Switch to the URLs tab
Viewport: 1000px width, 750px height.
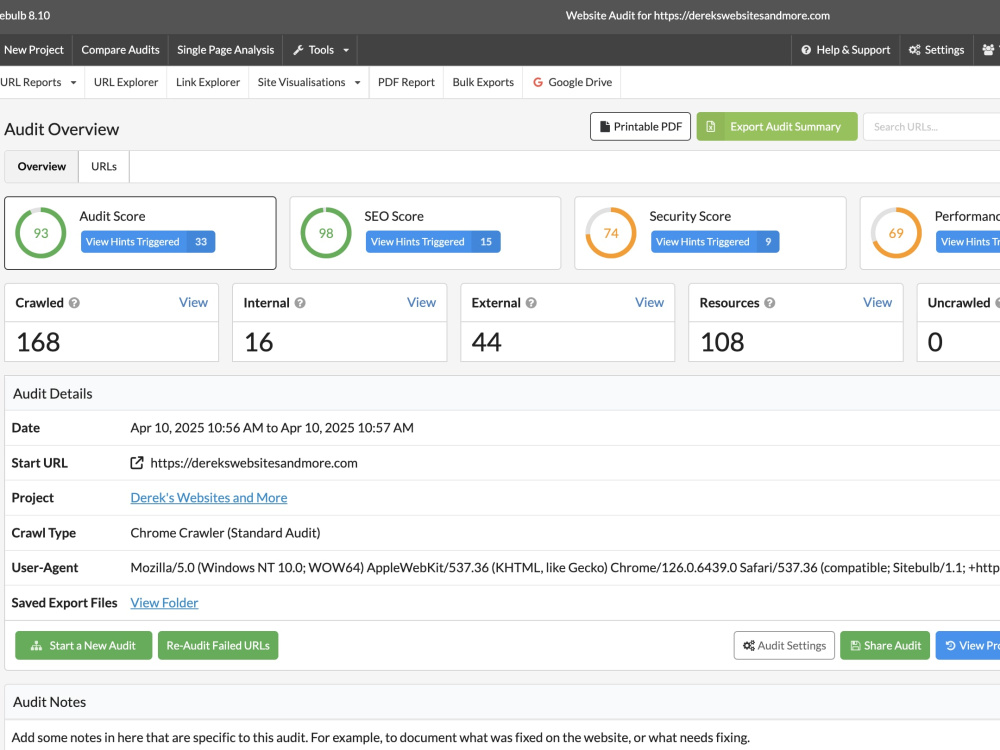pos(104,166)
